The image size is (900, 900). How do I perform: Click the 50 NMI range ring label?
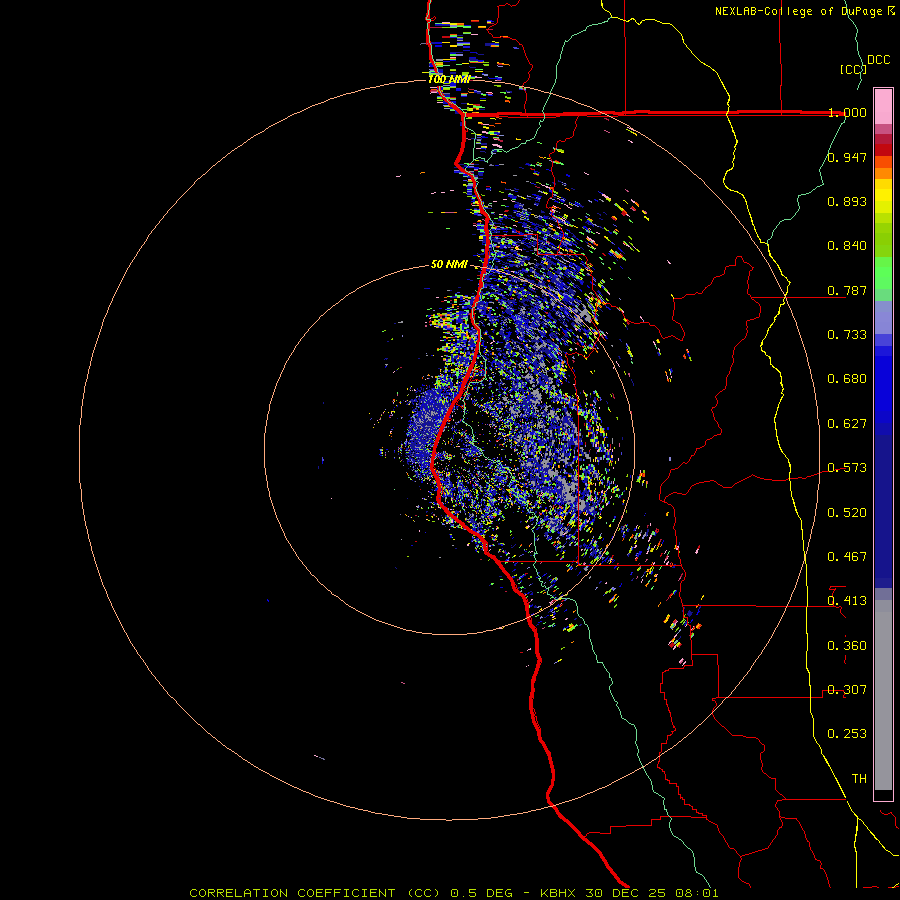coord(449,264)
